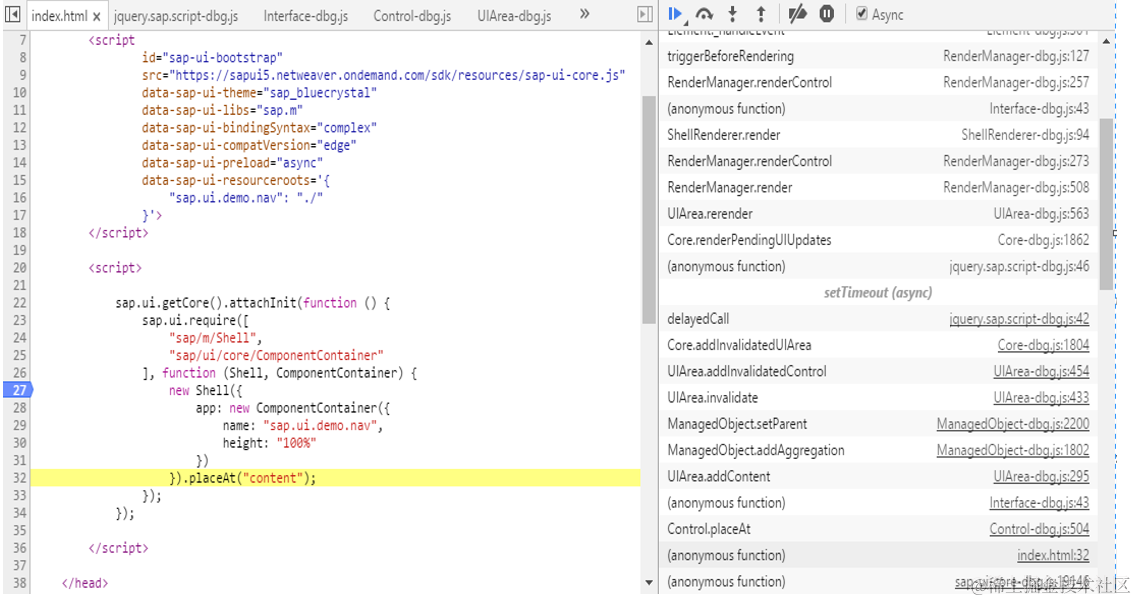The height and width of the screenshot is (602, 1137).
Task: Open the index.html tab
Action: point(59,16)
